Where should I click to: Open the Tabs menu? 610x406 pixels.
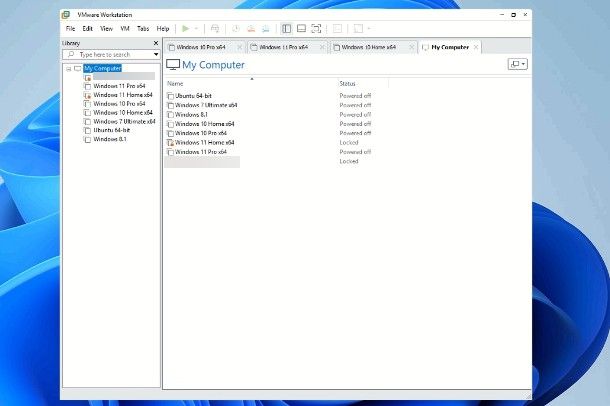pos(143,29)
